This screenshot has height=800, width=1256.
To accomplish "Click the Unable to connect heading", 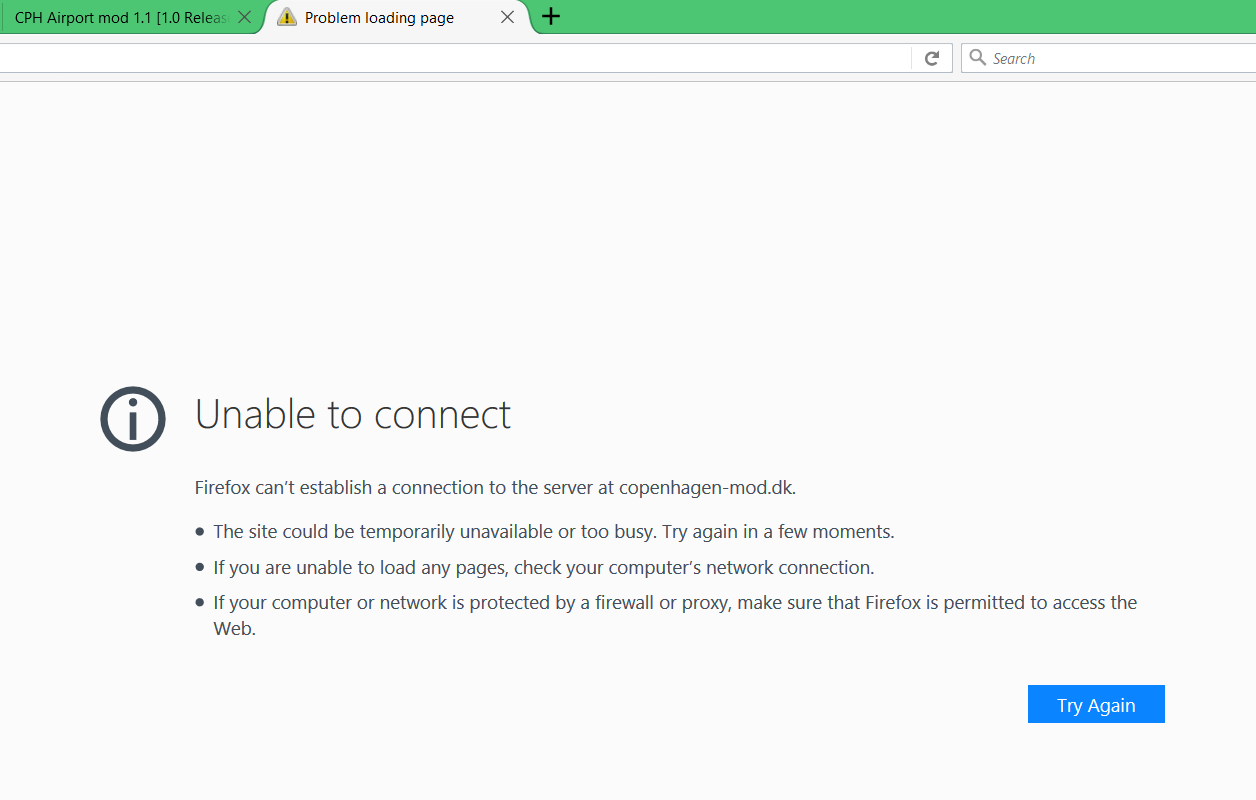I will point(353,414).
